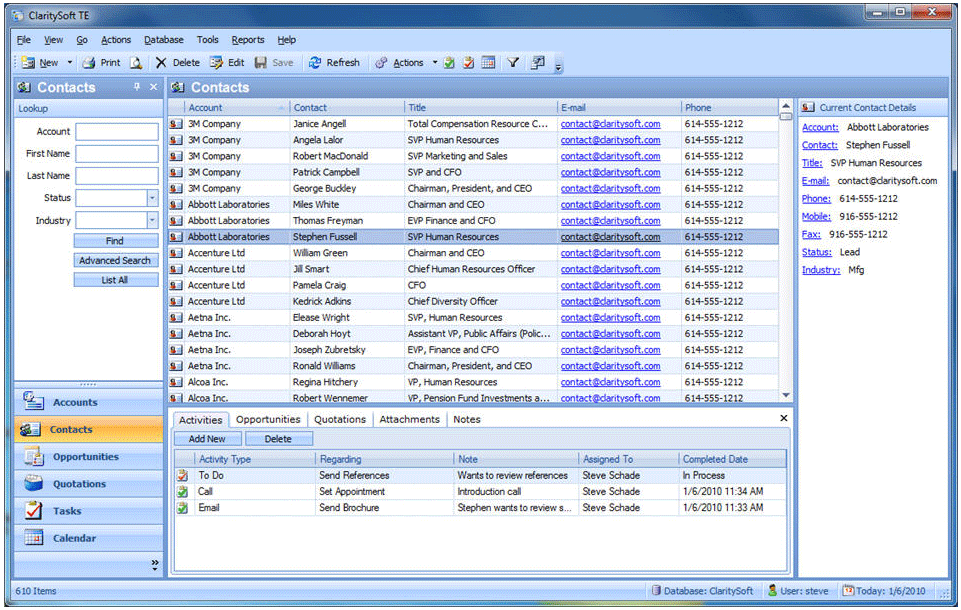Click the Edit toolbar button
This screenshot has width=961, height=610.
[227, 62]
